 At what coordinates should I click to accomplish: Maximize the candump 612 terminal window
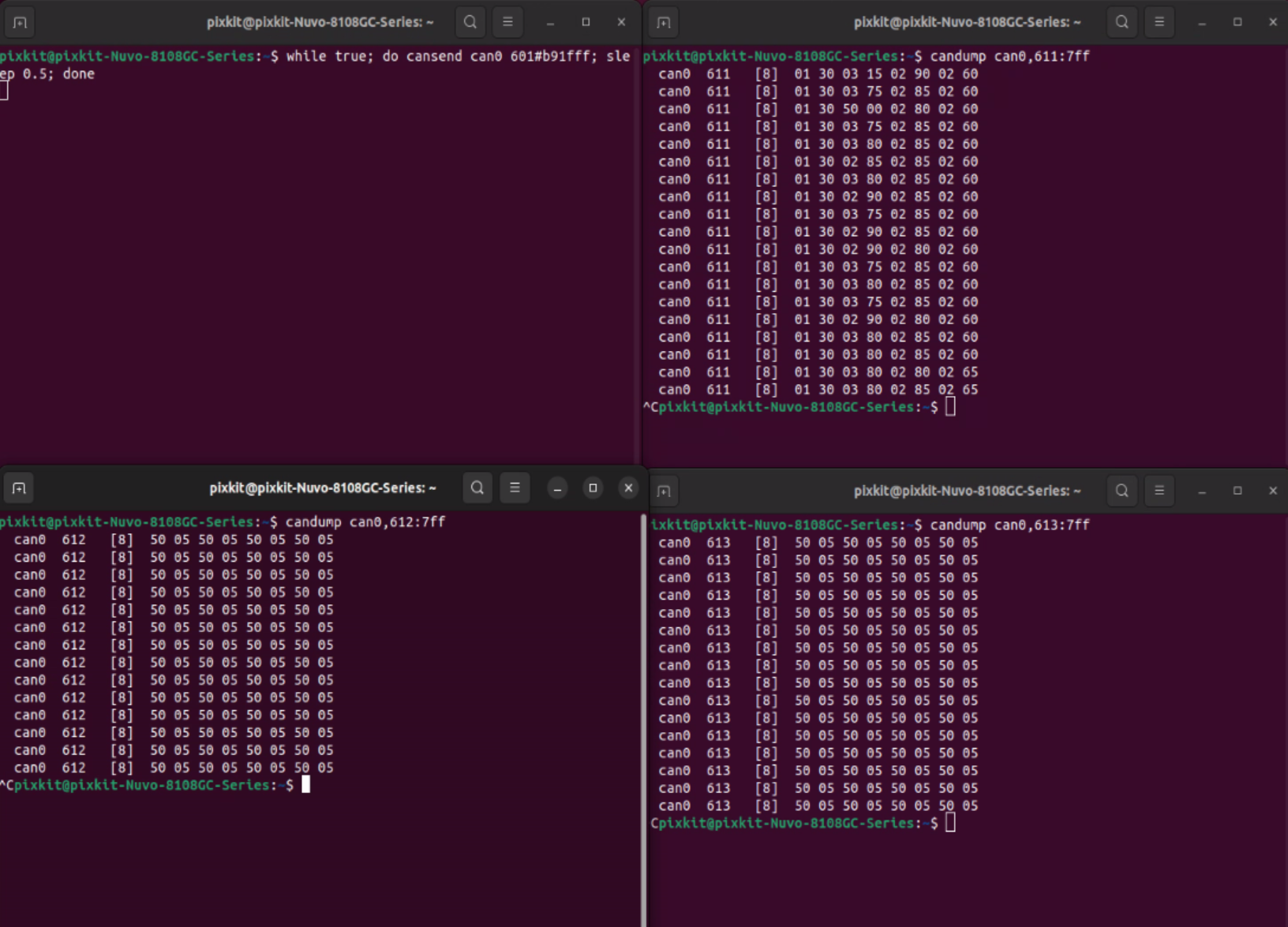pyautogui.click(x=593, y=488)
